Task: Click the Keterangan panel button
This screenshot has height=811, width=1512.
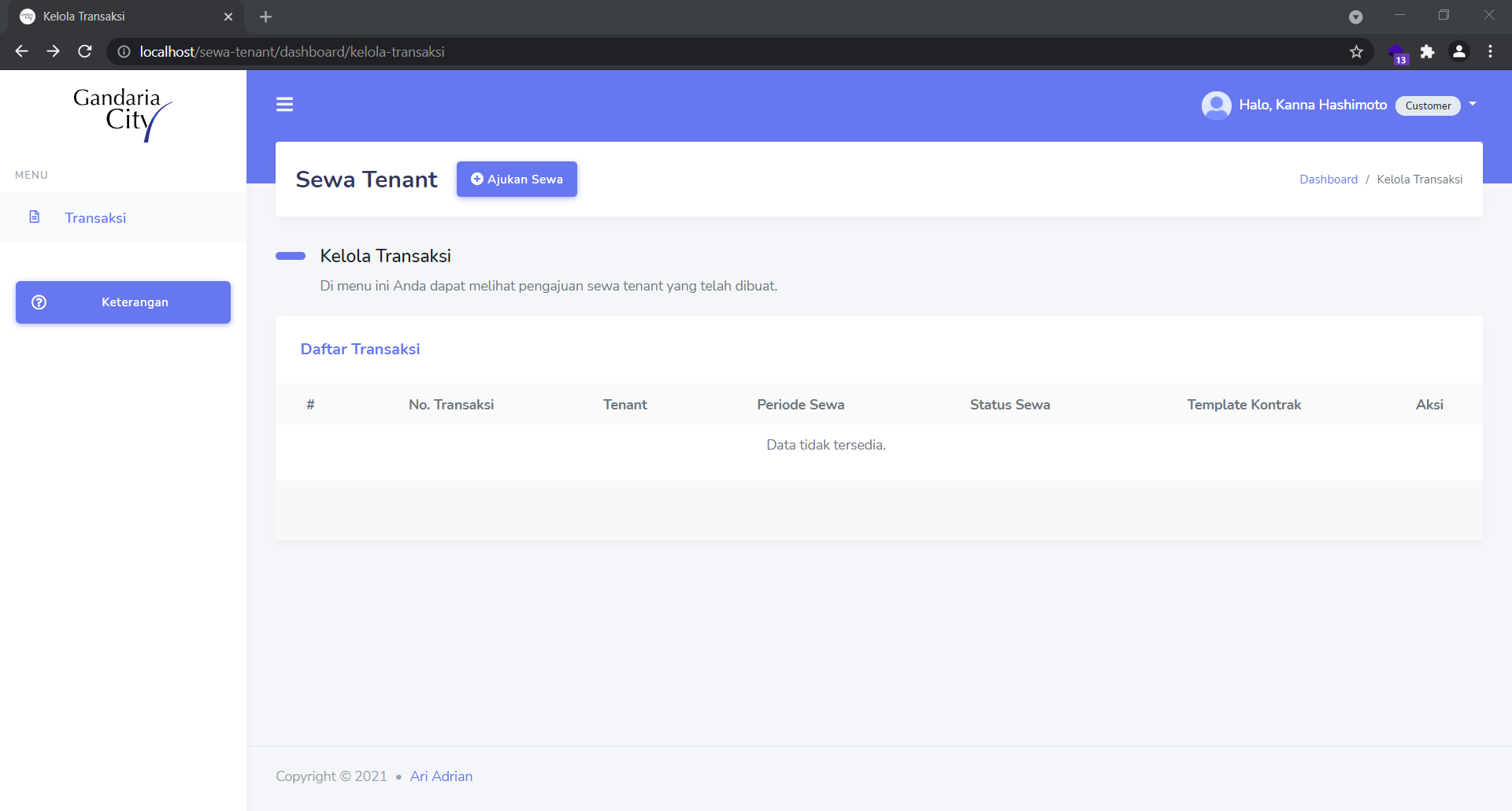Action: coord(123,302)
